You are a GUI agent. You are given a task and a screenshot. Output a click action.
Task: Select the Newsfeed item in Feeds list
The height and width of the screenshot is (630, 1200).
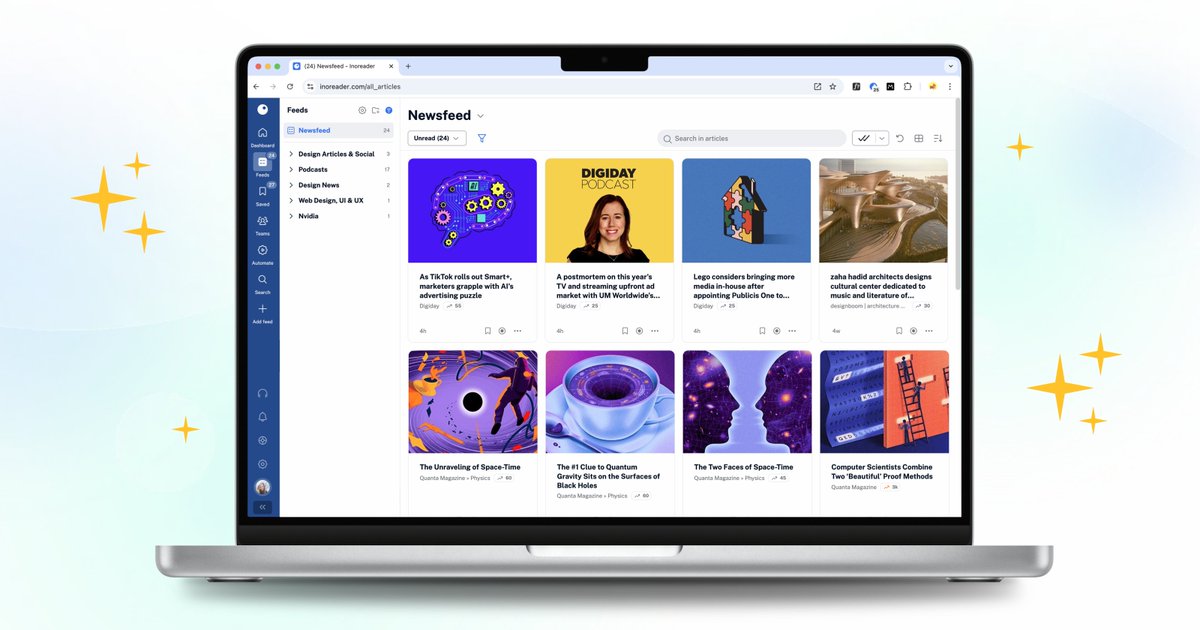(339, 130)
